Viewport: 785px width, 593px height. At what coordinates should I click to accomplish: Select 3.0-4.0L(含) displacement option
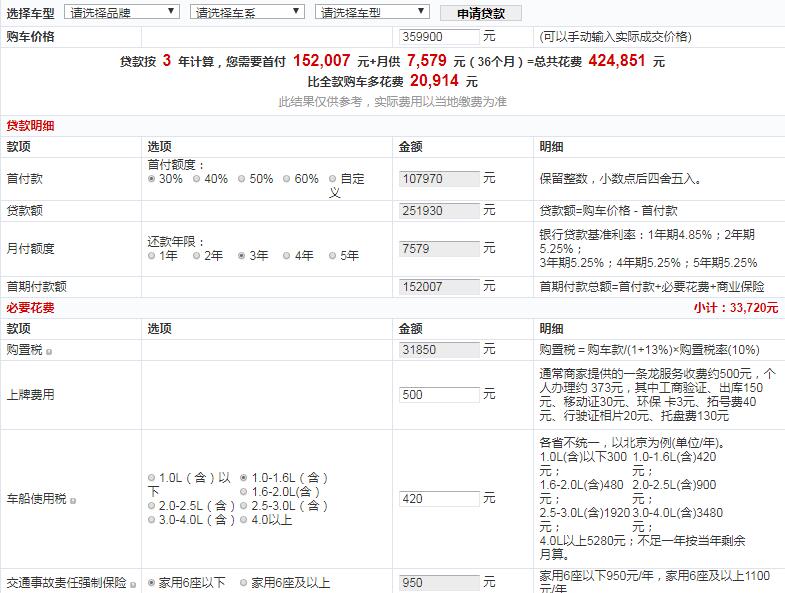click(x=152, y=520)
